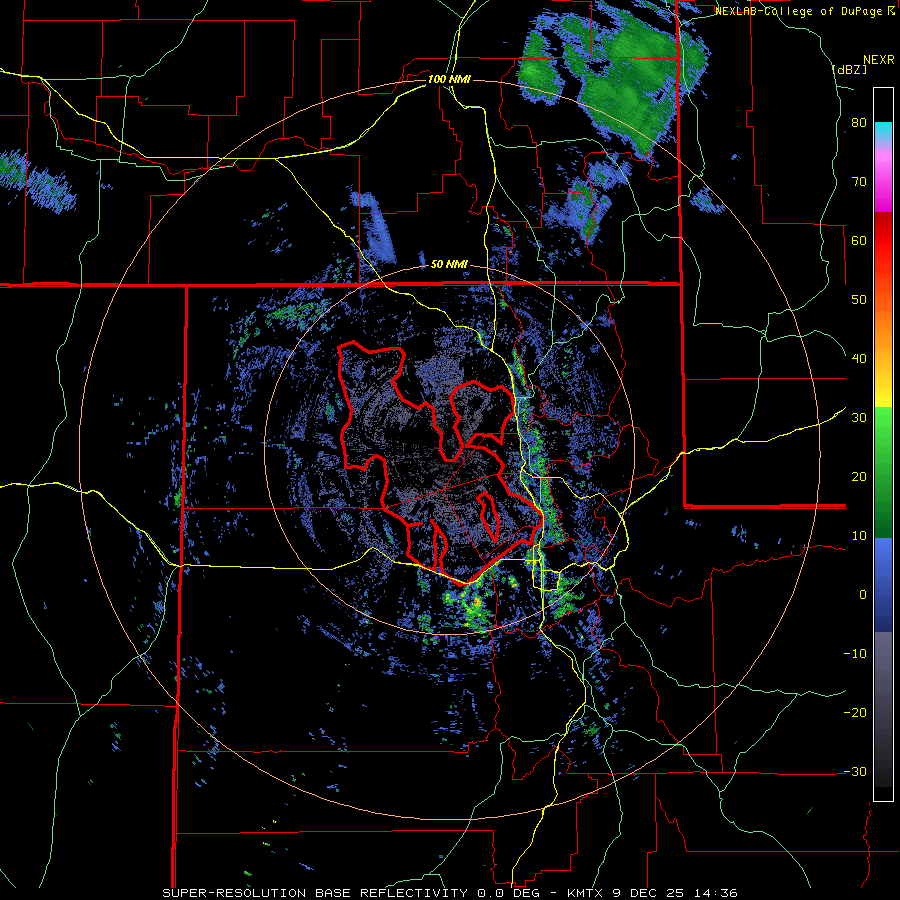Click the yellow-red echo core south of the lake

point(476,603)
